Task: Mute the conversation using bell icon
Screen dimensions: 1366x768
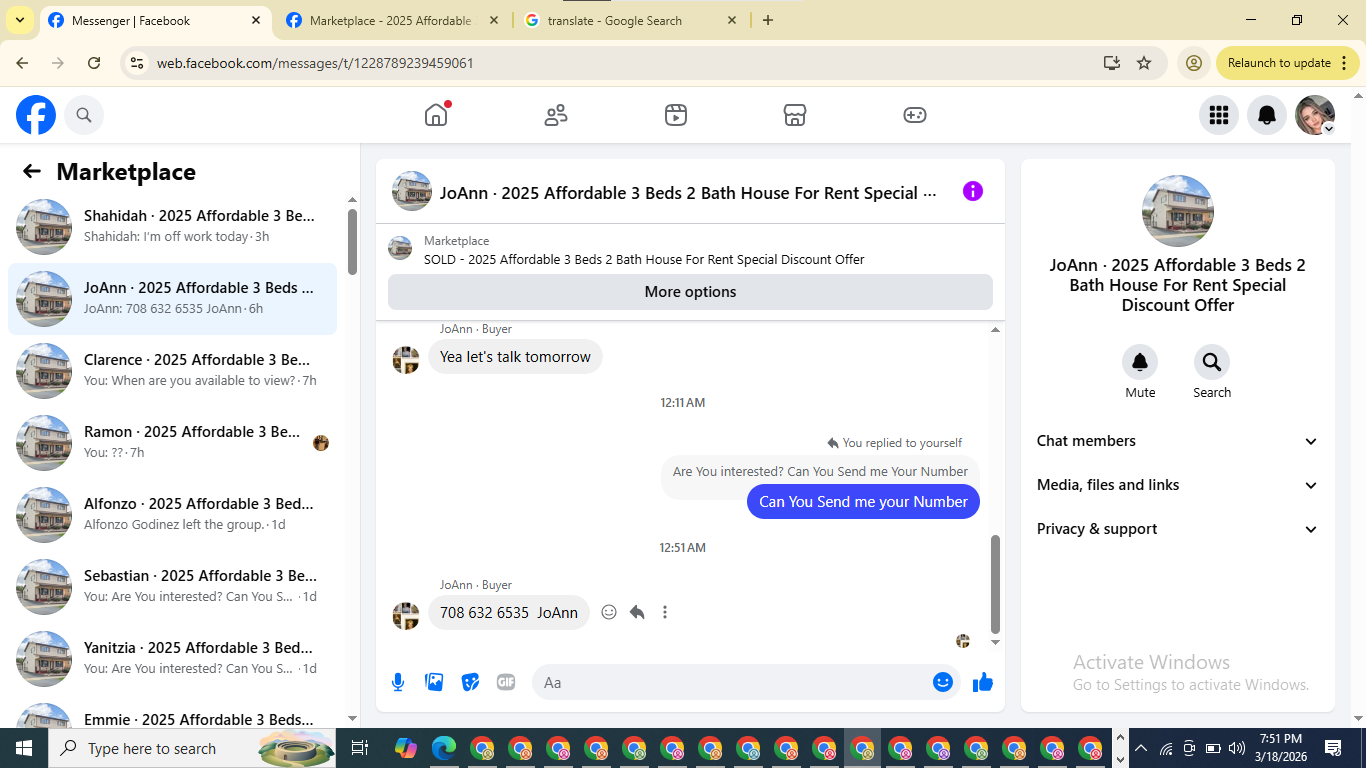Action: coord(1140,362)
